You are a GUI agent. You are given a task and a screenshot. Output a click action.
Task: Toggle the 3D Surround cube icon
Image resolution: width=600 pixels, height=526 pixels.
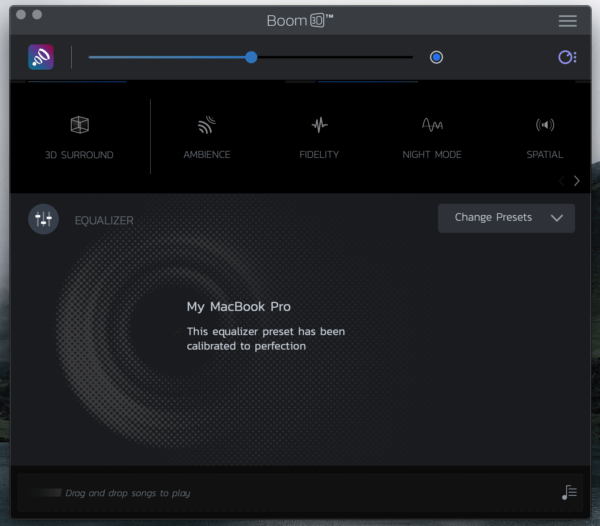click(x=79, y=125)
